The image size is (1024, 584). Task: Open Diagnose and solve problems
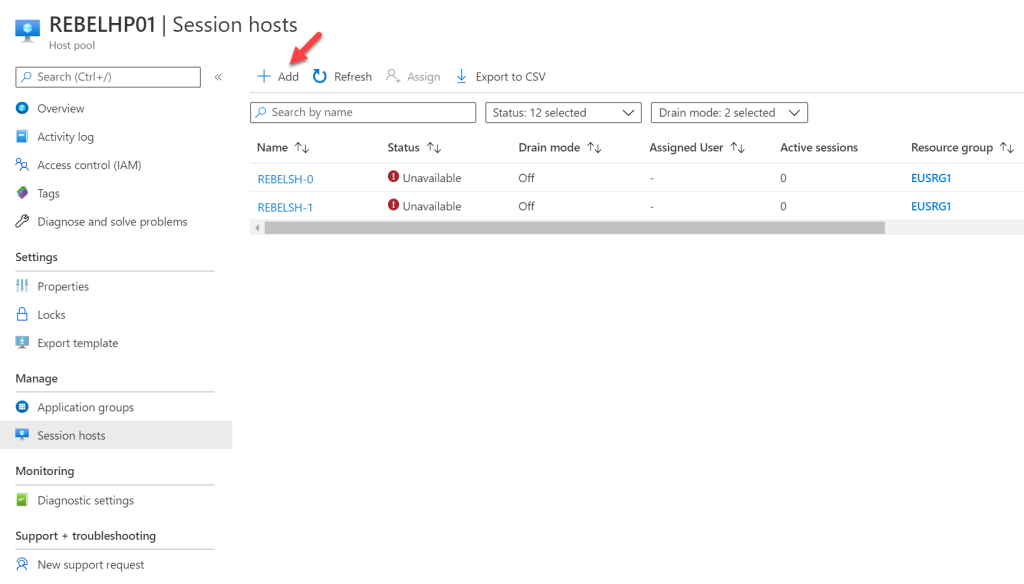[22, 221]
